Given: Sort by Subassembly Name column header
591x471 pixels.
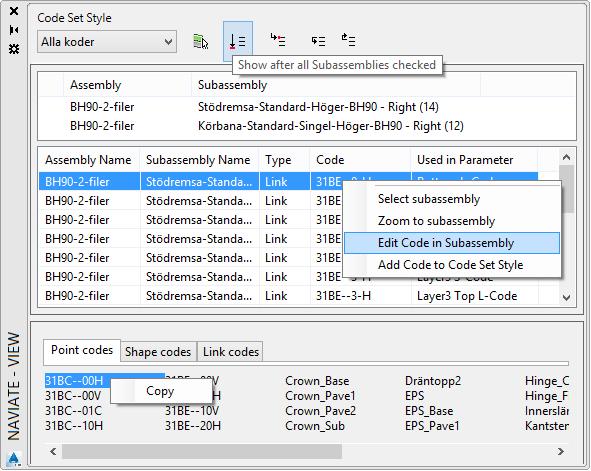Looking at the screenshot, I should (x=199, y=160).
